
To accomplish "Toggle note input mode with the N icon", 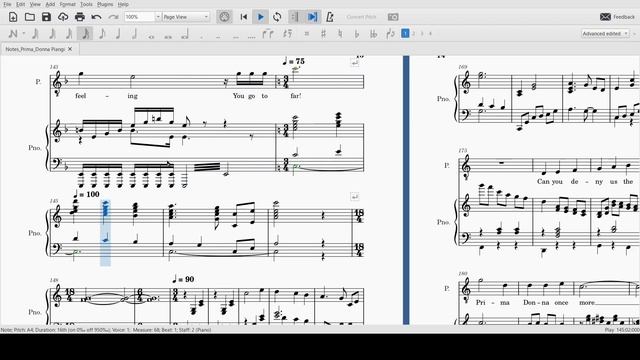I will pyautogui.click(x=13, y=34).
